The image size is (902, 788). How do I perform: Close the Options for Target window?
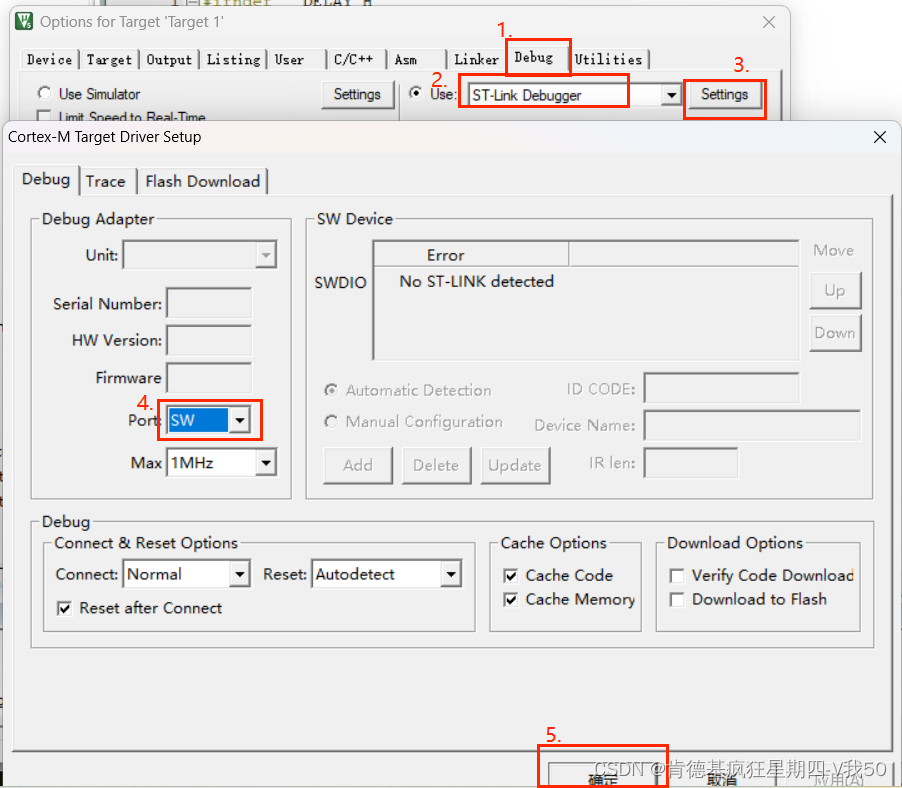click(769, 22)
